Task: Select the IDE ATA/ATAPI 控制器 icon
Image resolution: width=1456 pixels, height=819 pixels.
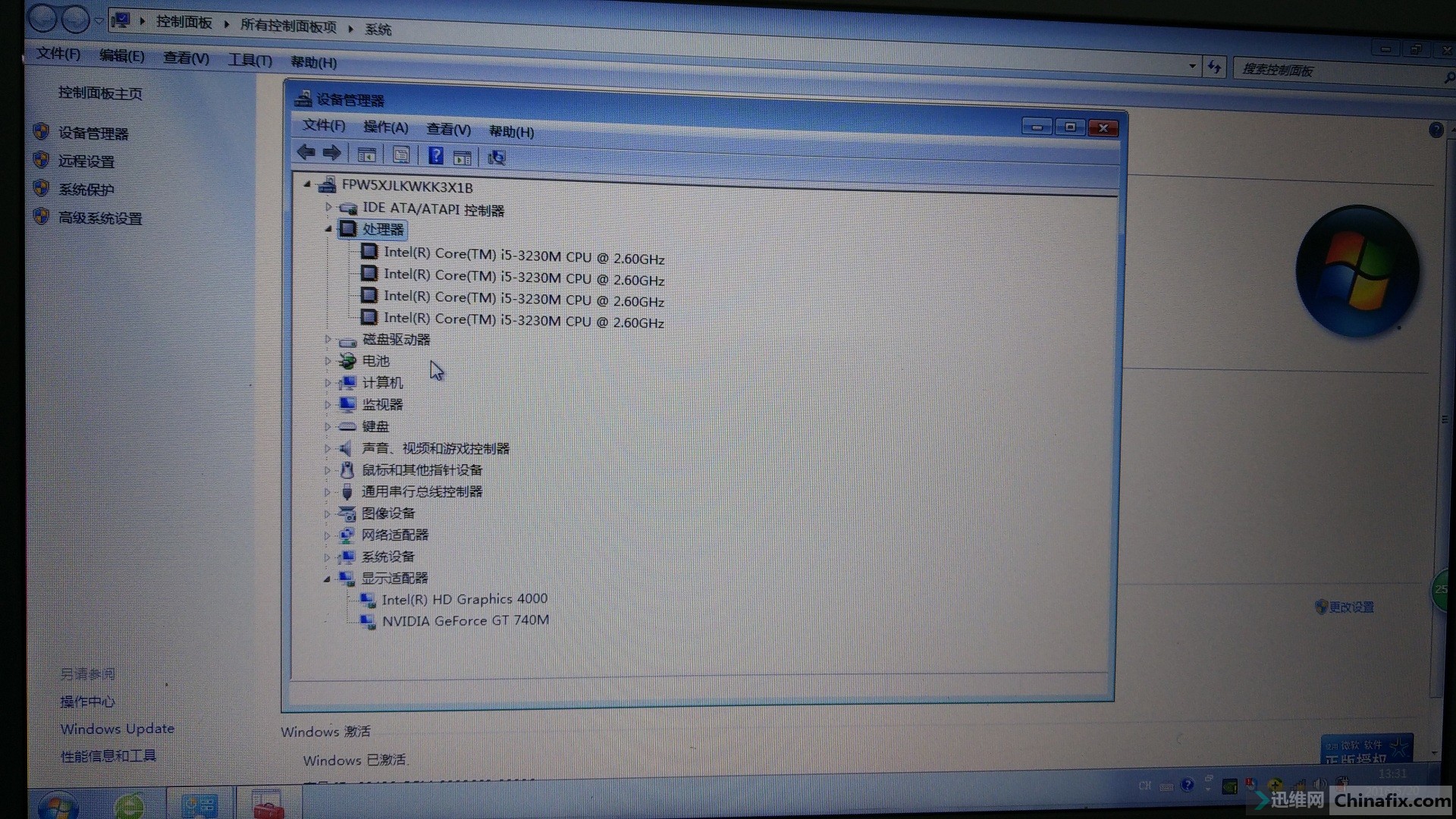Action: coord(348,208)
